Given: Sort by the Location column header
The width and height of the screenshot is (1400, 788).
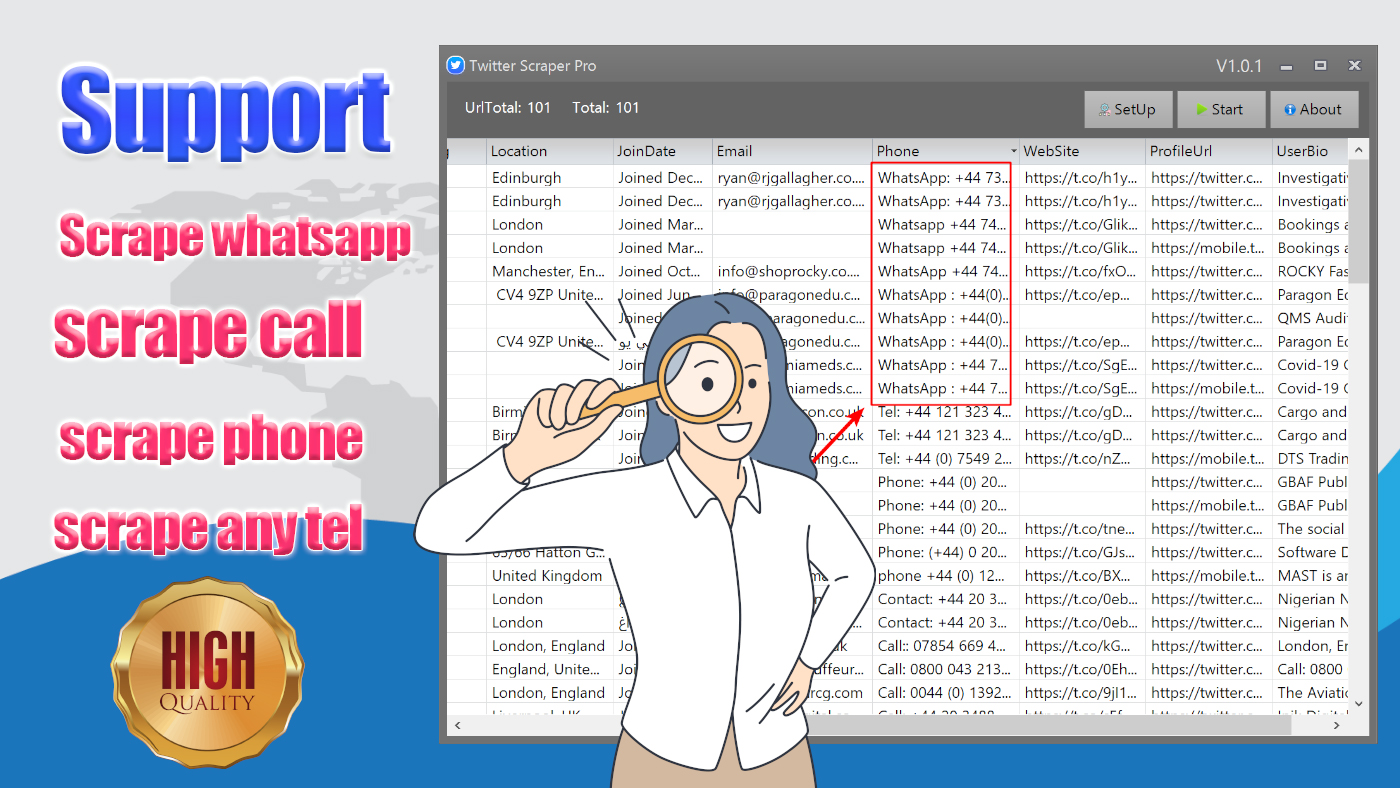Looking at the screenshot, I should click(550, 151).
